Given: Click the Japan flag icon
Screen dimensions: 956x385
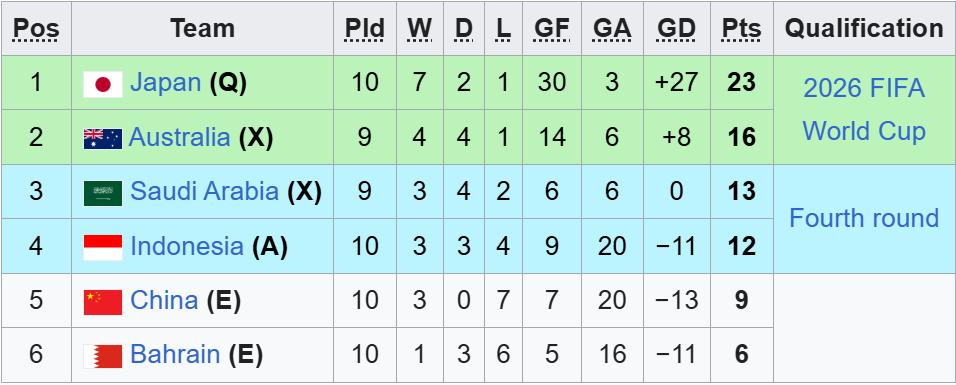Looking at the screenshot, I should coord(102,84).
